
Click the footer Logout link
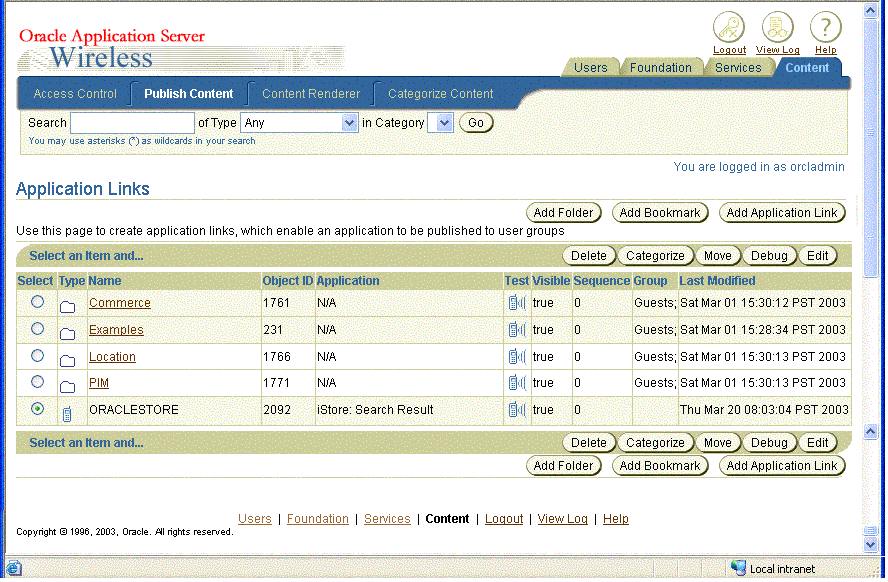[x=504, y=519]
